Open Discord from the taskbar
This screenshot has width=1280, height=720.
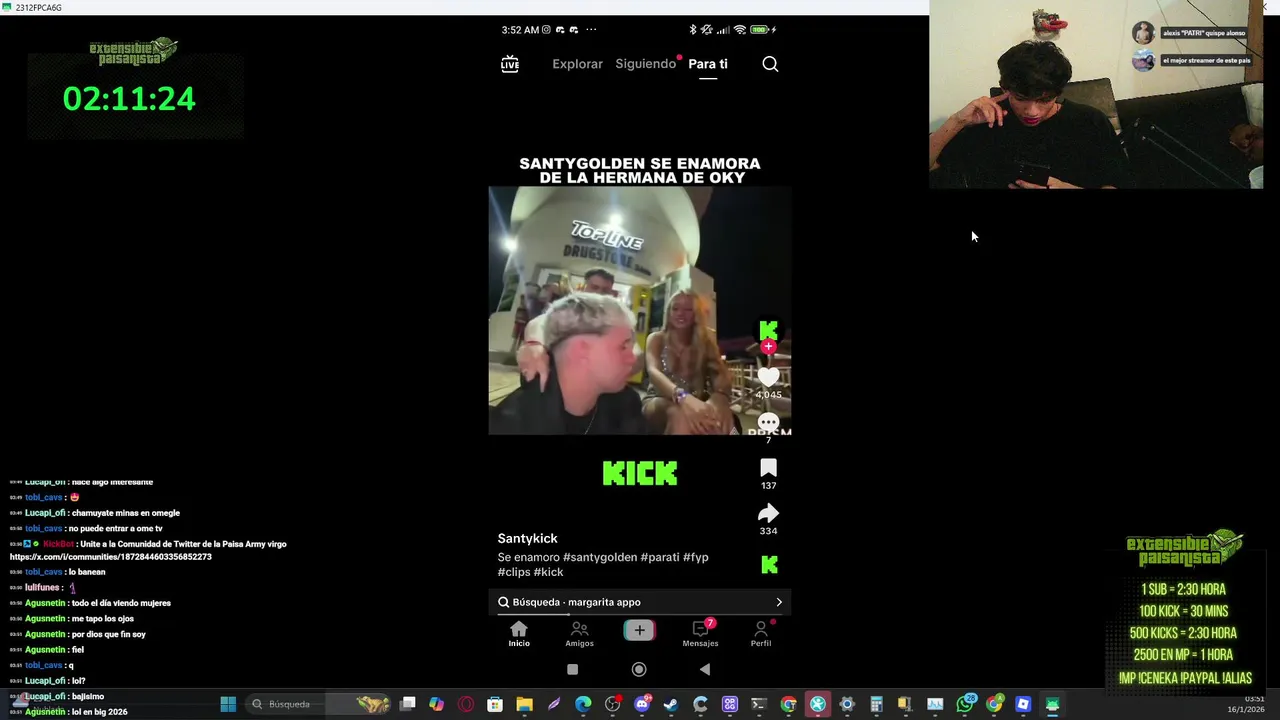[x=642, y=704]
